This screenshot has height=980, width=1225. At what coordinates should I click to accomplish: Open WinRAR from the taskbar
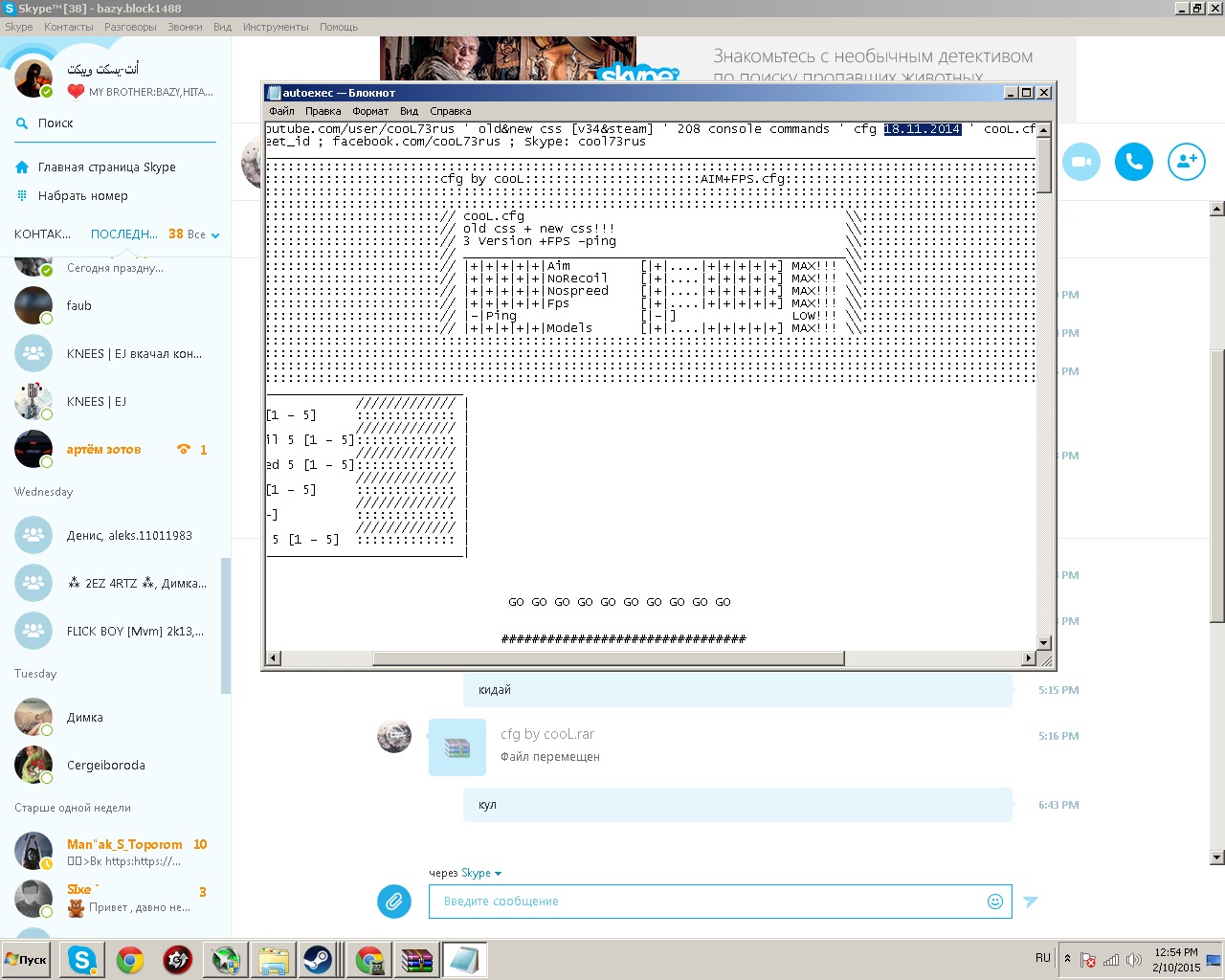point(417,960)
